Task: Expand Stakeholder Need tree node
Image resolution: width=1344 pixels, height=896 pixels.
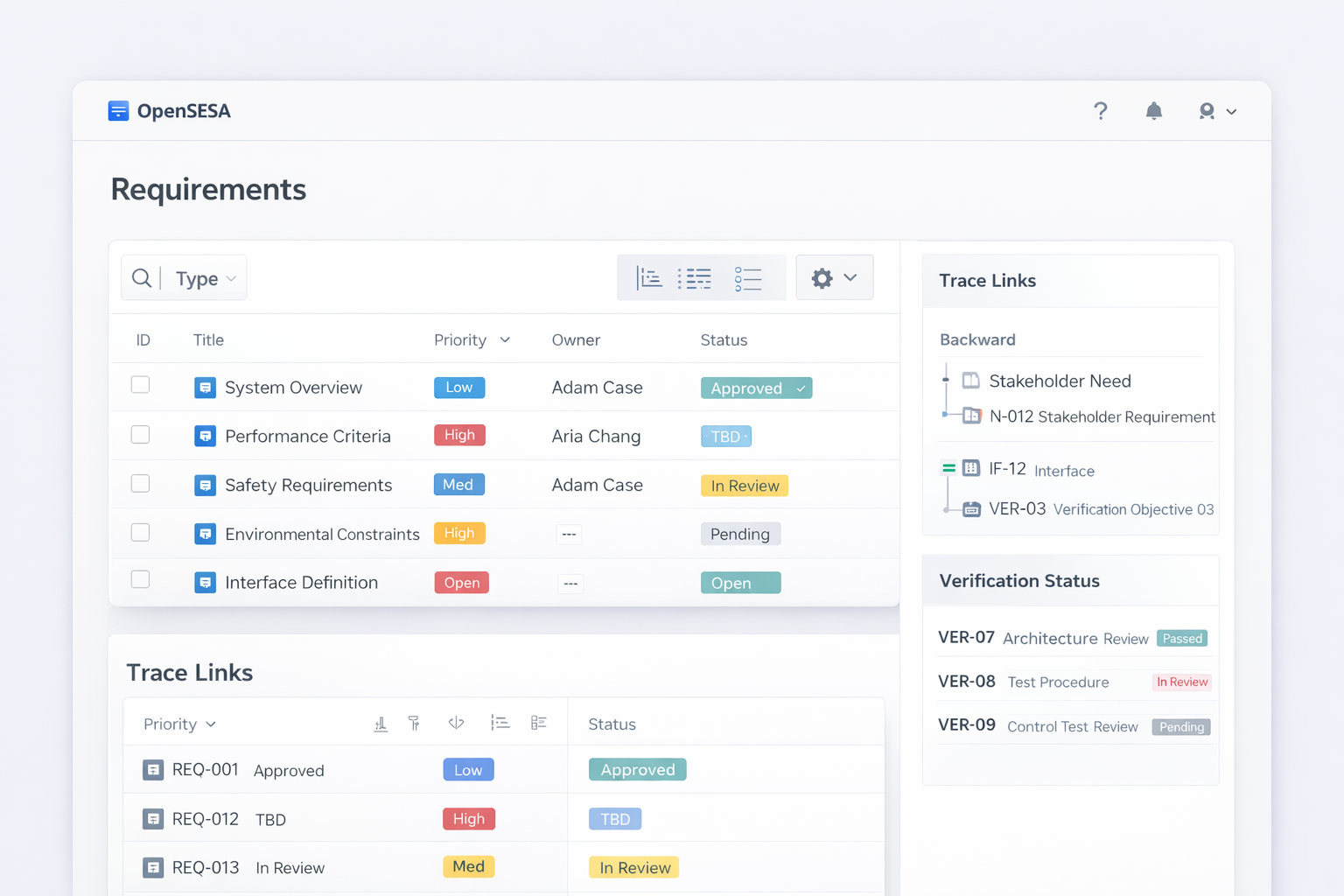Action: pyautogui.click(x=945, y=380)
